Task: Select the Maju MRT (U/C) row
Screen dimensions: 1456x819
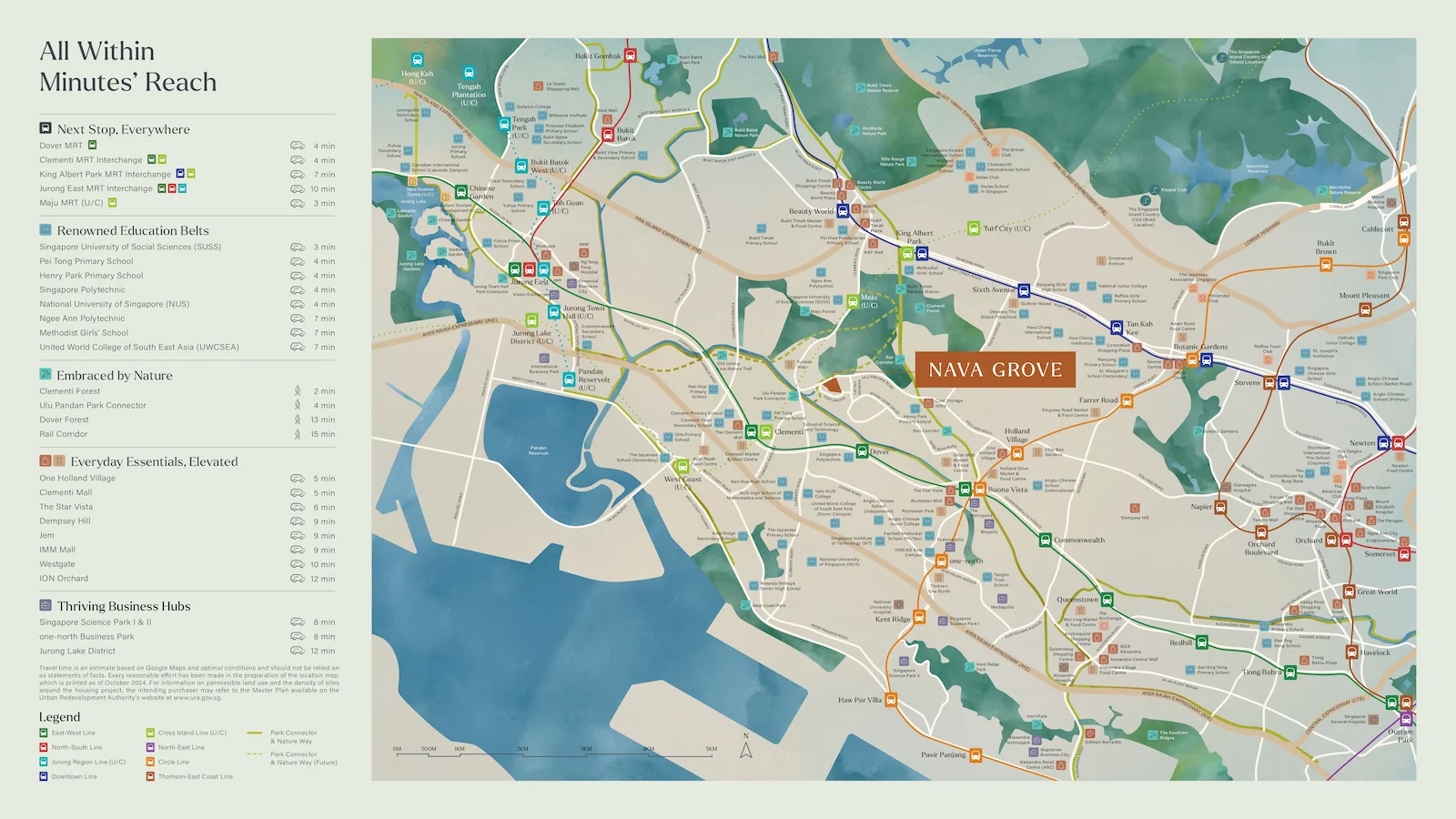Action: tap(187, 203)
